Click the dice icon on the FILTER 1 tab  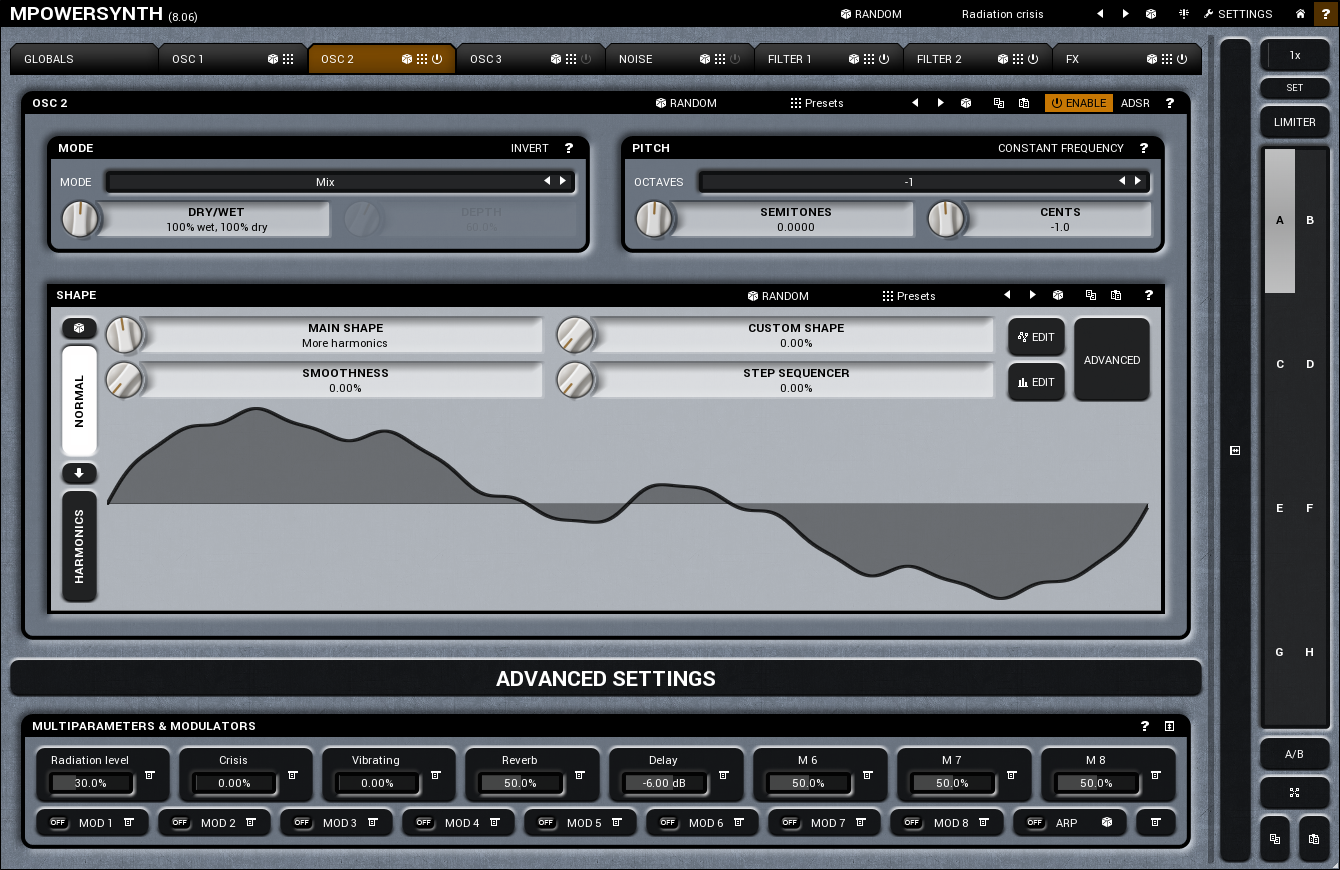coord(854,59)
